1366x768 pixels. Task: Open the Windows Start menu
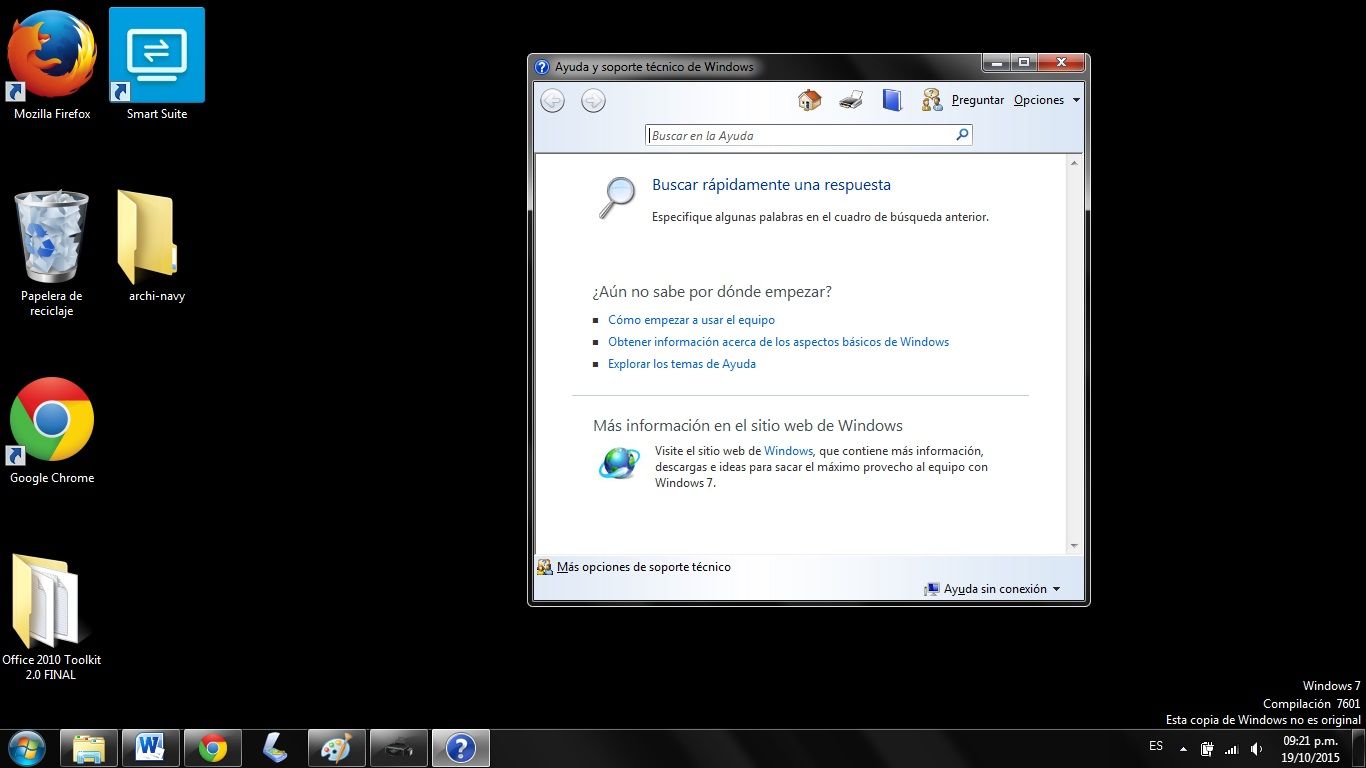point(27,748)
